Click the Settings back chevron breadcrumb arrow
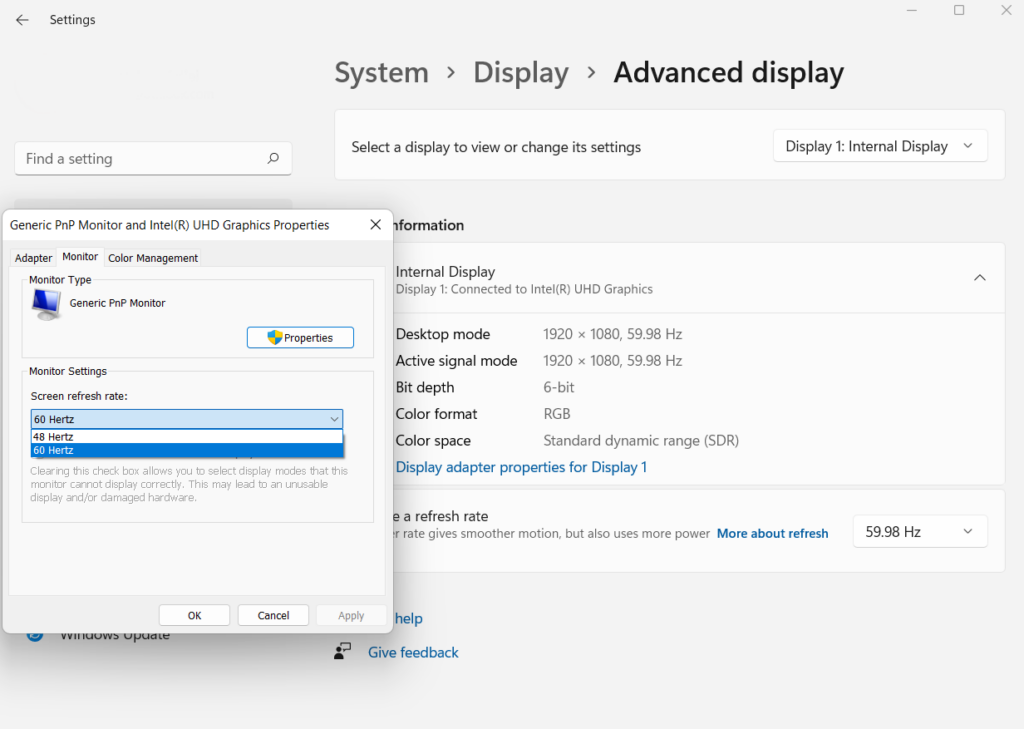 point(21,19)
